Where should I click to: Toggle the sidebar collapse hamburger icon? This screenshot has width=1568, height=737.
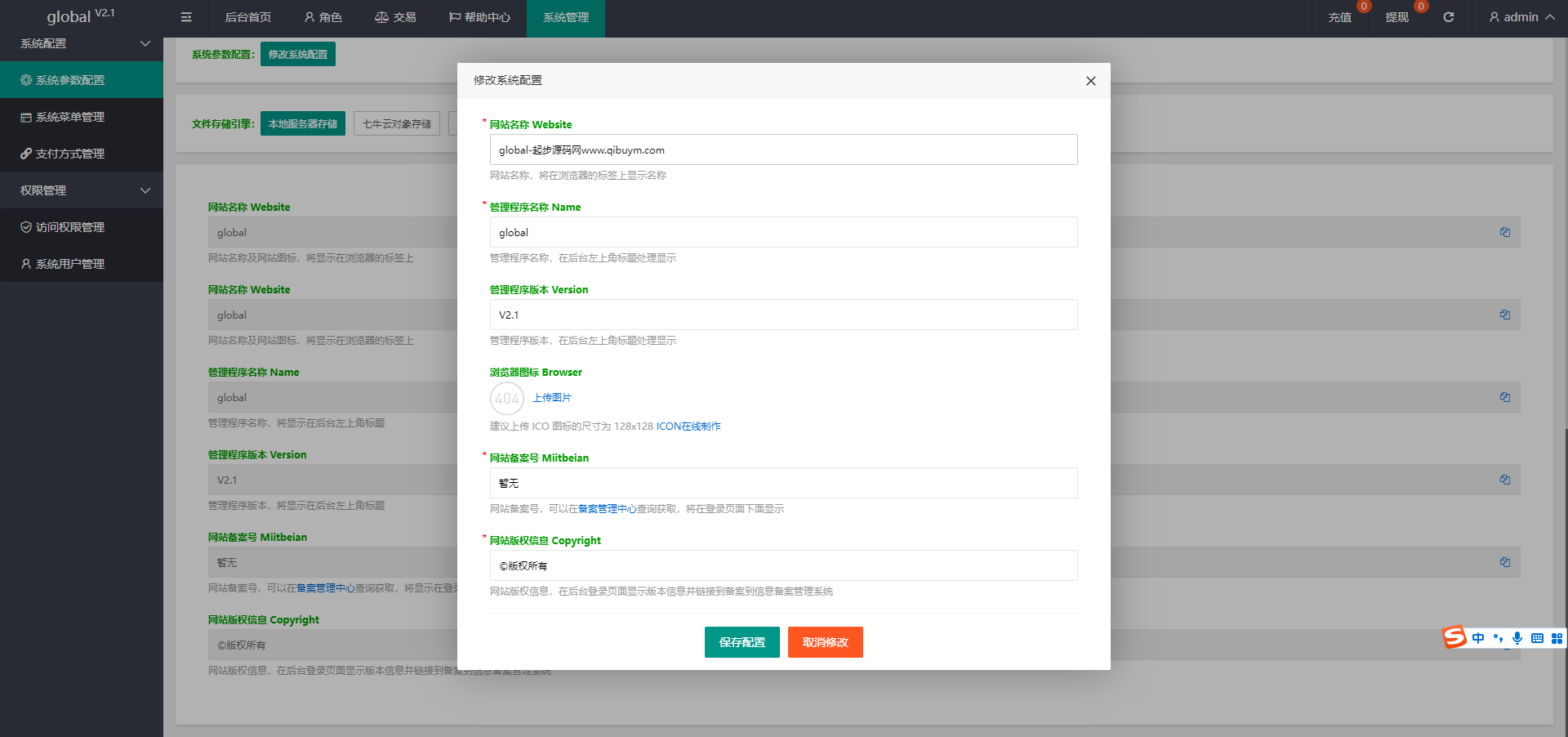pos(186,17)
